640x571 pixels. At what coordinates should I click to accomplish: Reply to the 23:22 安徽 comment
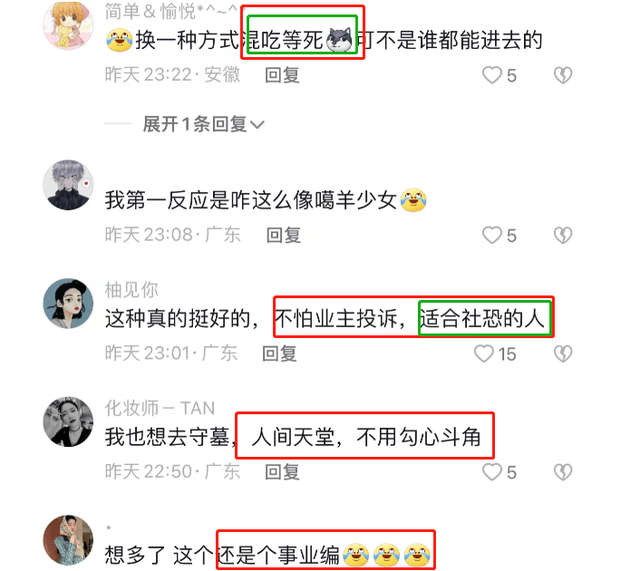(x=282, y=75)
